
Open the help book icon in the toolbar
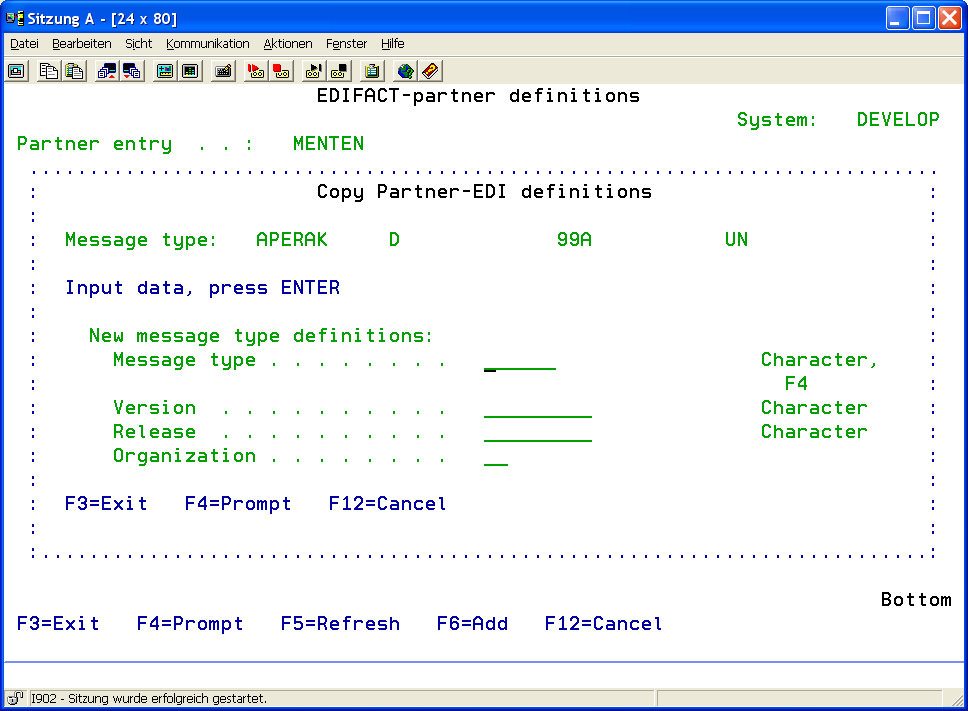tap(430, 71)
